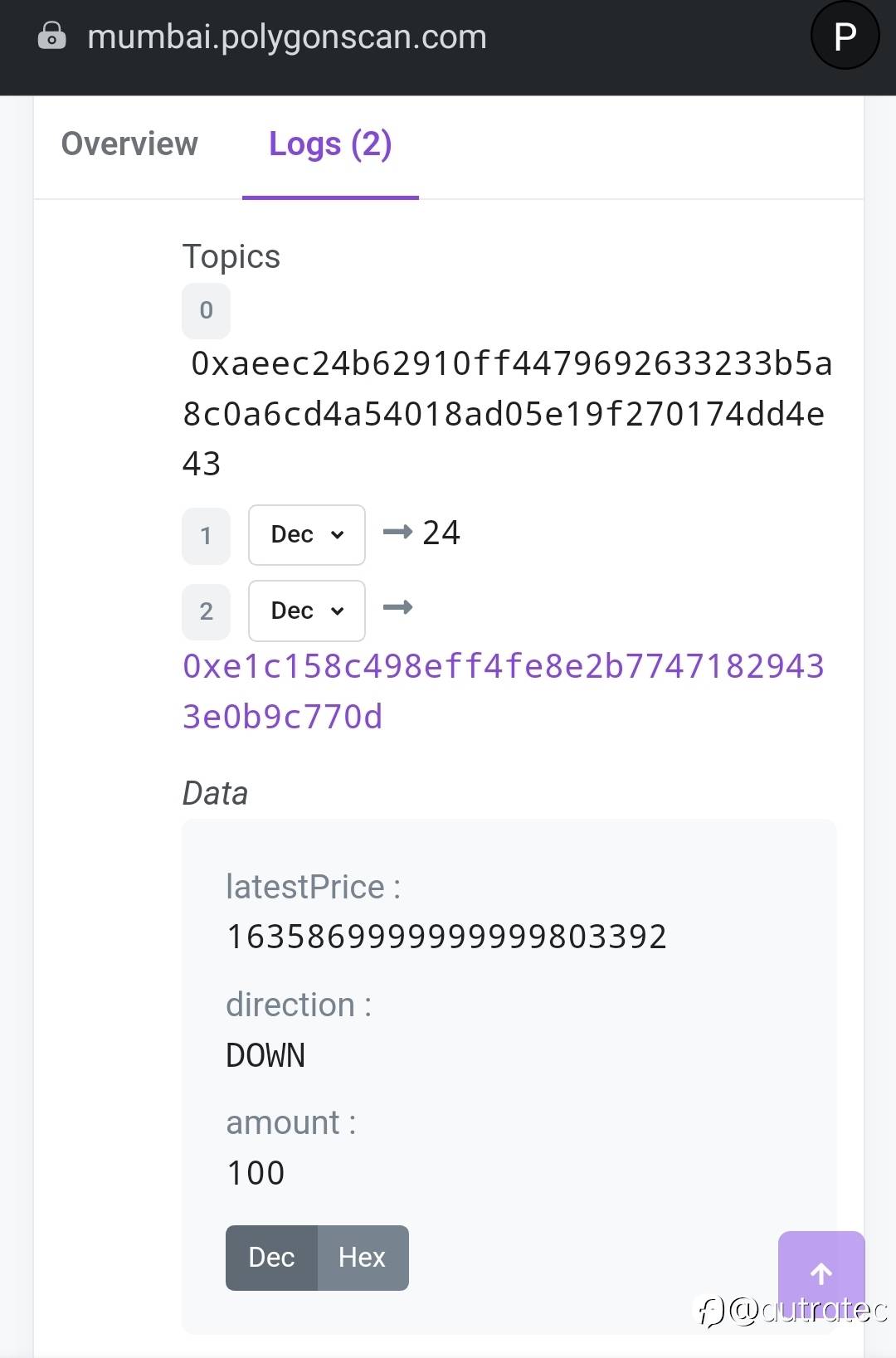Image resolution: width=896 pixels, height=1358 pixels.
Task: Click the direction value DOWN
Action: [265, 1055]
